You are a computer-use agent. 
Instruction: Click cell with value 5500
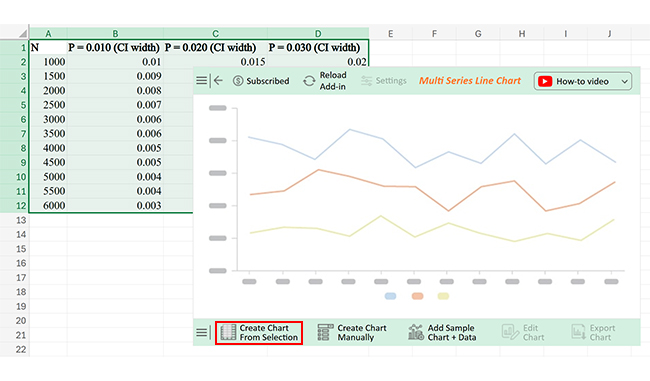48,191
